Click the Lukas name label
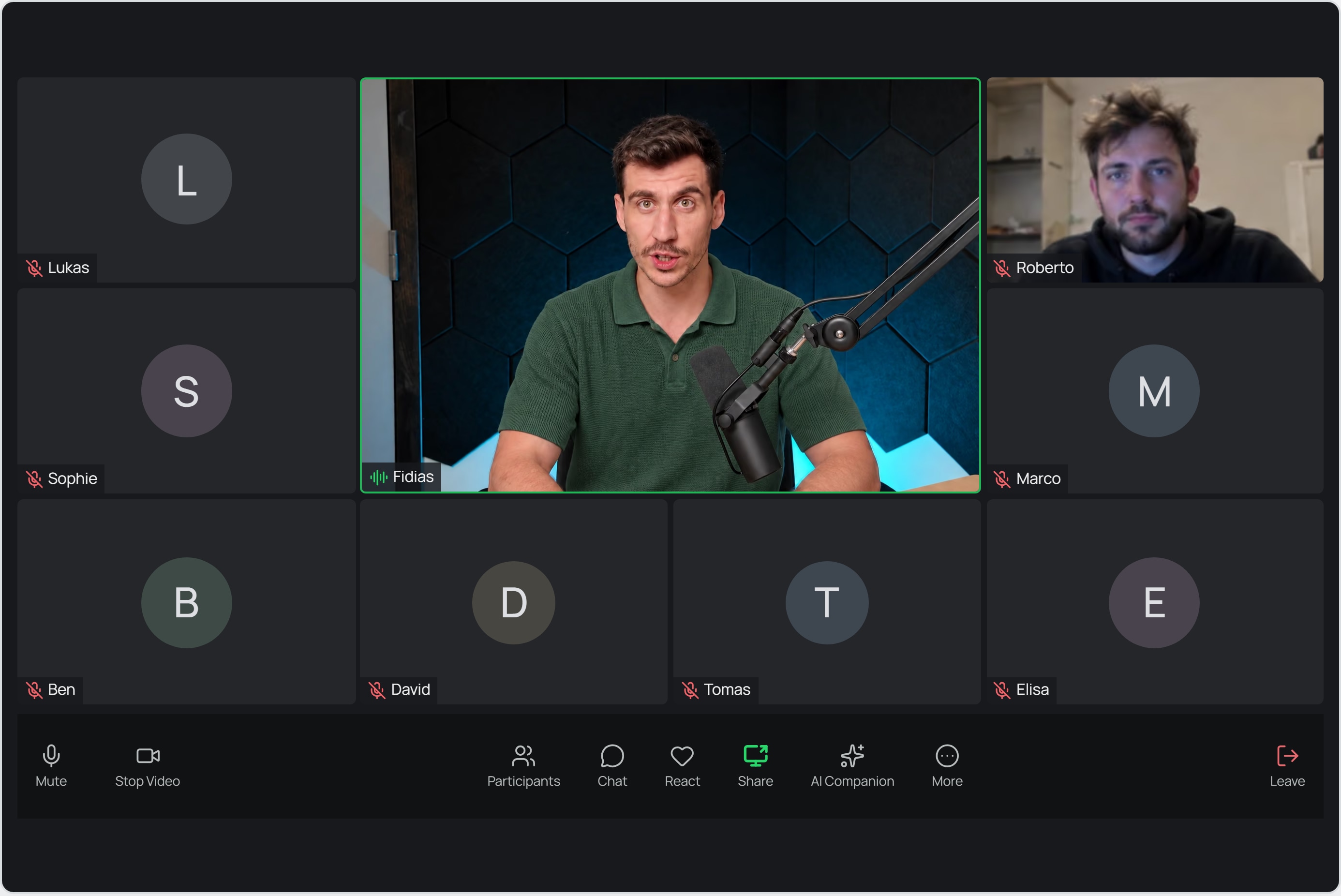The image size is (1341, 896). 68,268
